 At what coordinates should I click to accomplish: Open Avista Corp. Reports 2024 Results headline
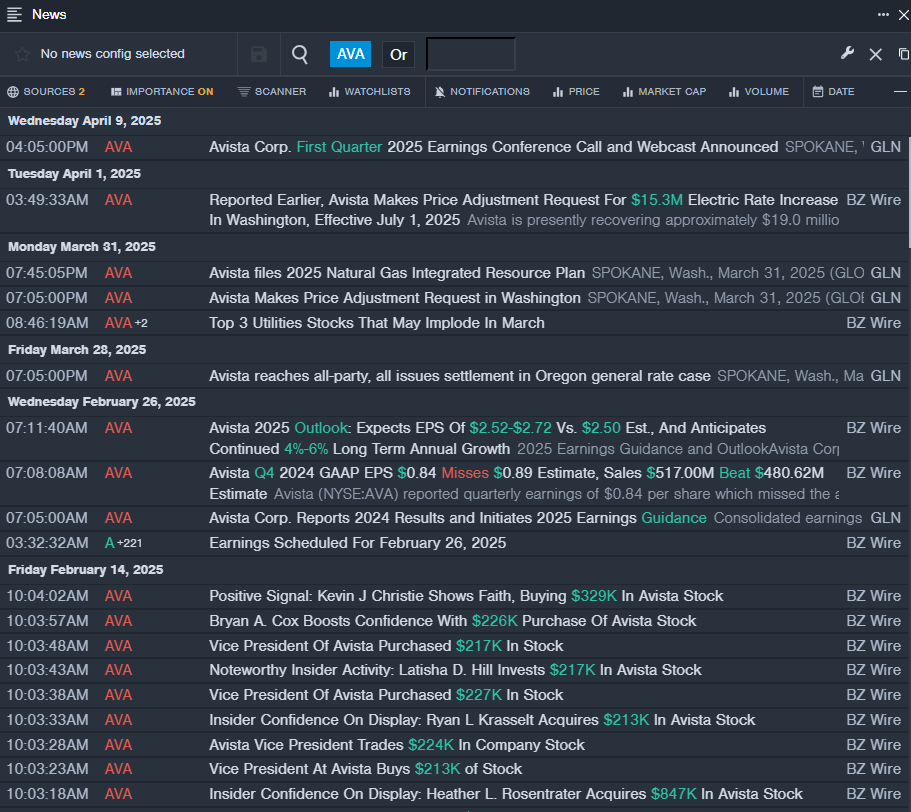click(x=458, y=518)
